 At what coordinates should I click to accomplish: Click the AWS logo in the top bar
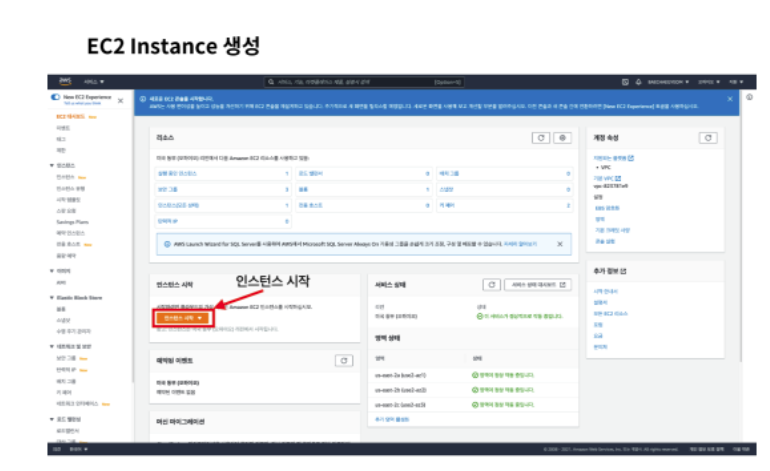click(65, 82)
